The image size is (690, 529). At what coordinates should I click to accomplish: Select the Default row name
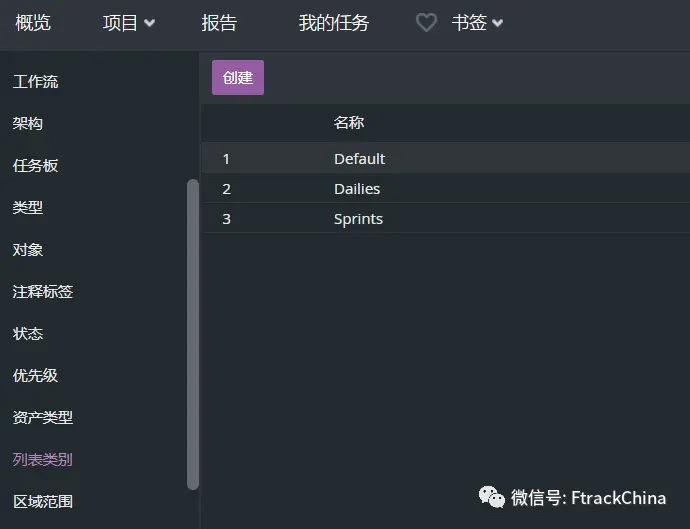click(x=360, y=158)
